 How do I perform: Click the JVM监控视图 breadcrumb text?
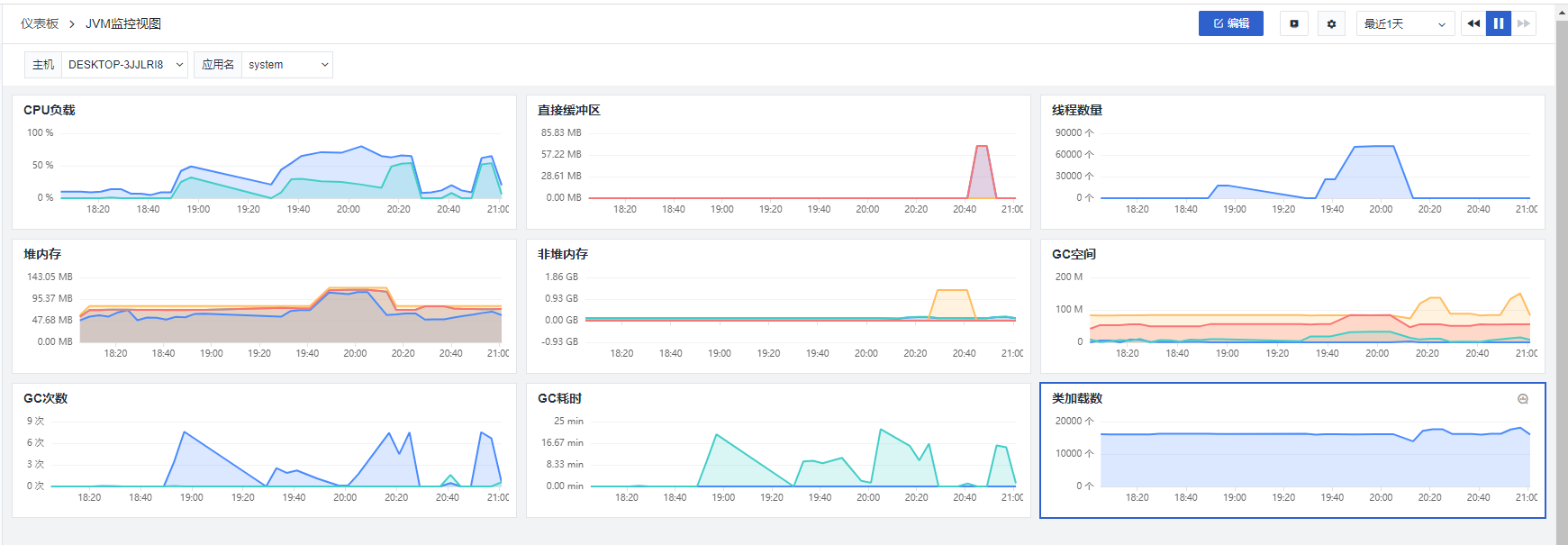pyautogui.click(x=123, y=23)
